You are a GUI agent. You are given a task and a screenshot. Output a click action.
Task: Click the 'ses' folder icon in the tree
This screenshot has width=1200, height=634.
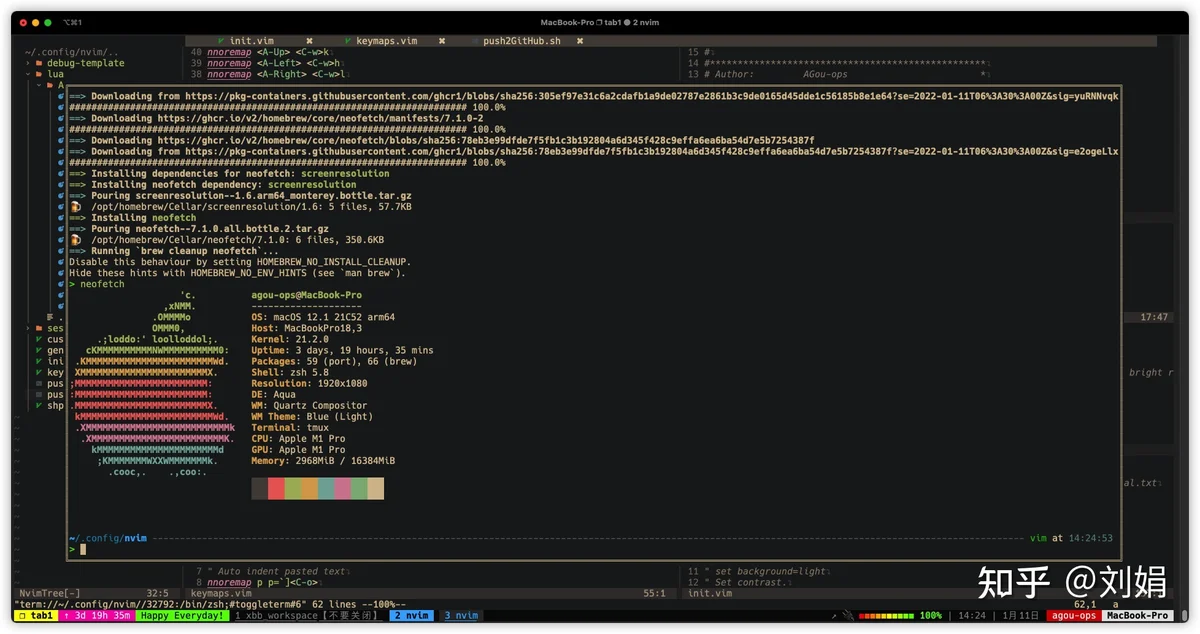[x=39, y=328]
